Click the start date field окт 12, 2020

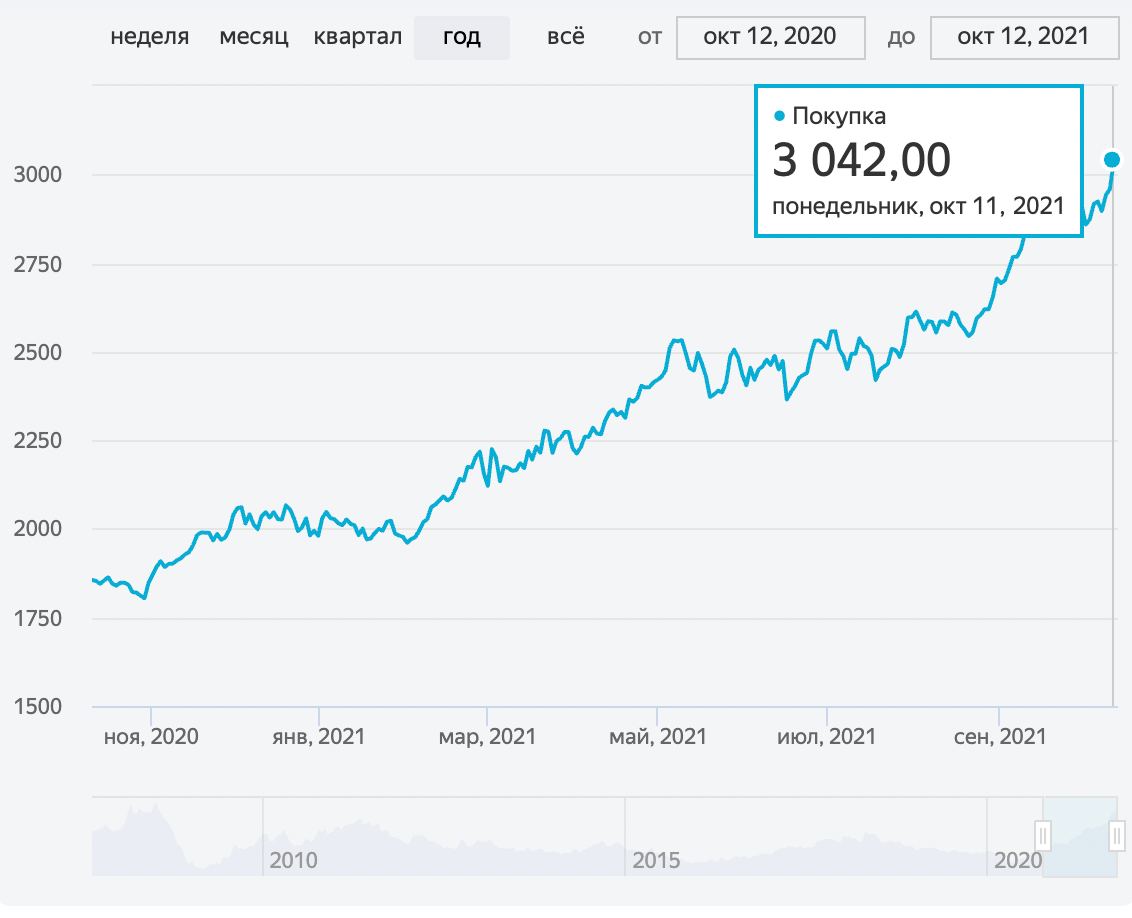point(770,38)
